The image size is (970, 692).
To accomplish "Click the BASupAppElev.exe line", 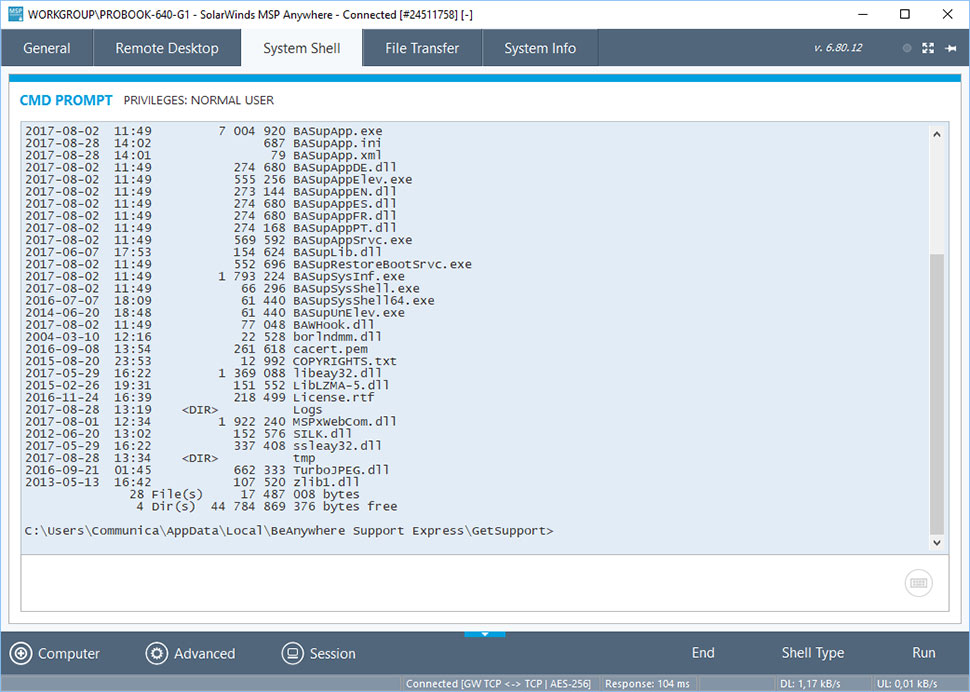I will (218, 179).
